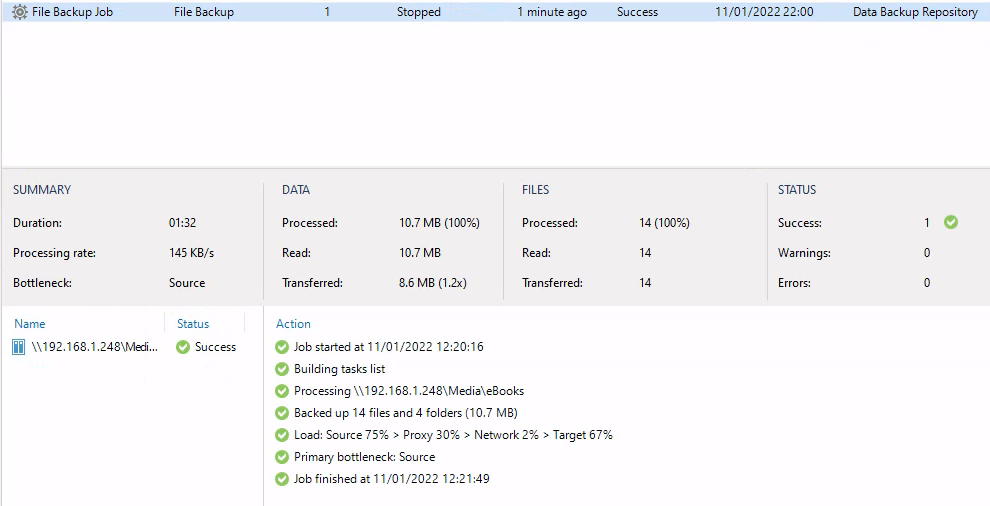The width and height of the screenshot is (990, 506).
Task: Click the check icon for Building tasks list
Action: tap(282, 369)
